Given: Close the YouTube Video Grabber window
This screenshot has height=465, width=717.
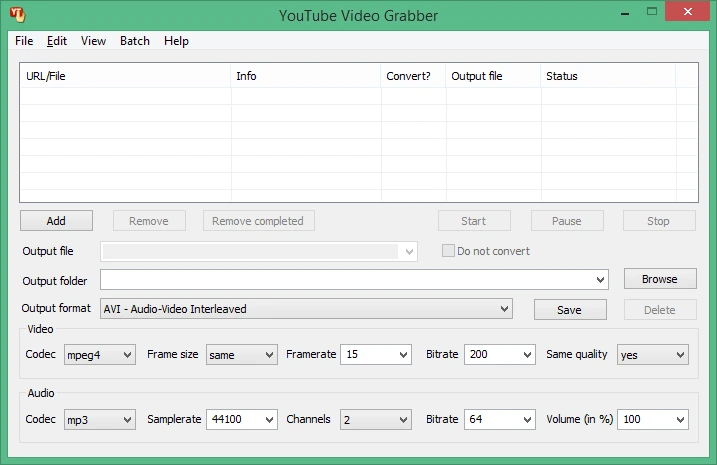Looking at the screenshot, I should [687, 11].
